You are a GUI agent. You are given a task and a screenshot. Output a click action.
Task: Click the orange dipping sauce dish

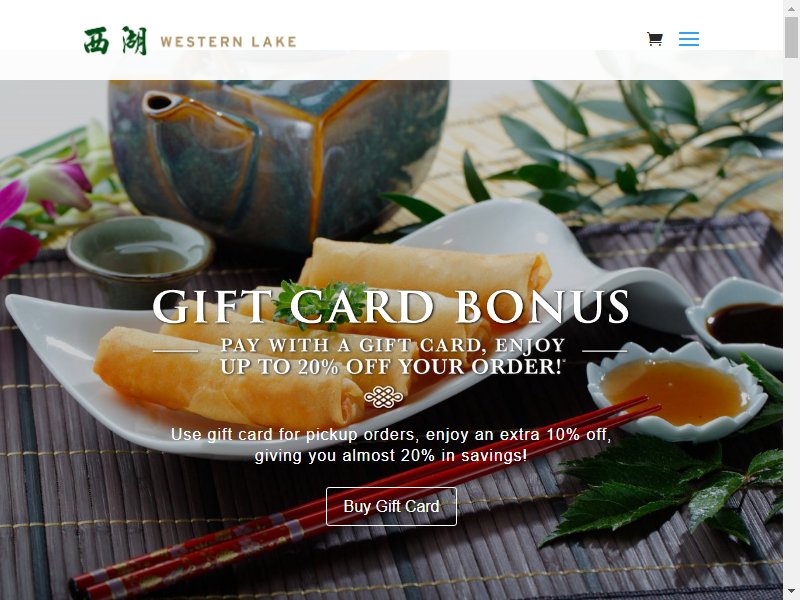pyautogui.click(x=676, y=392)
